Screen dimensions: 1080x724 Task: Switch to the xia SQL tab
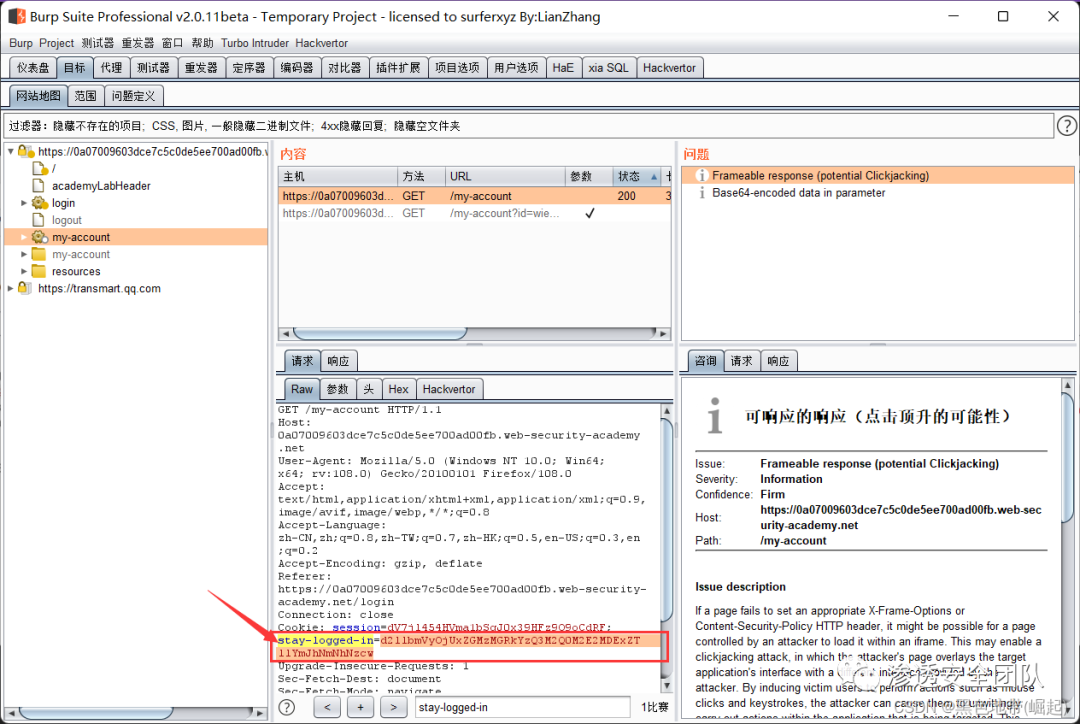click(608, 68)
